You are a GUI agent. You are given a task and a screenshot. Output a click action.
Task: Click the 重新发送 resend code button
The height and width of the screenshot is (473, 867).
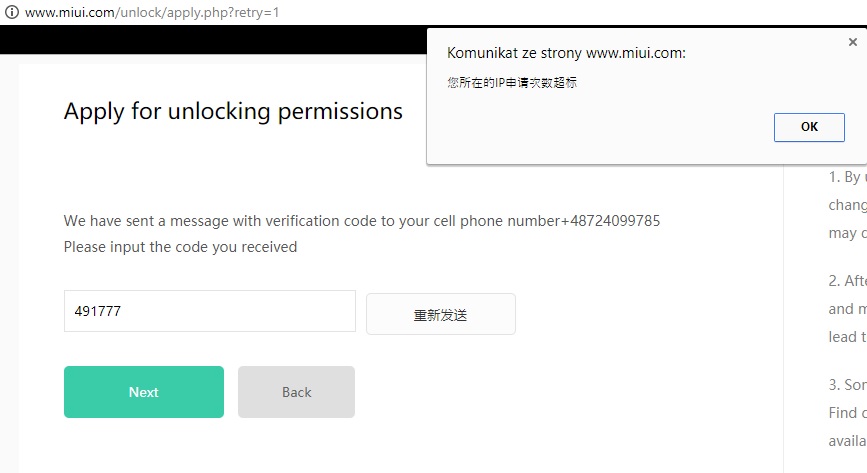point(440,314)
